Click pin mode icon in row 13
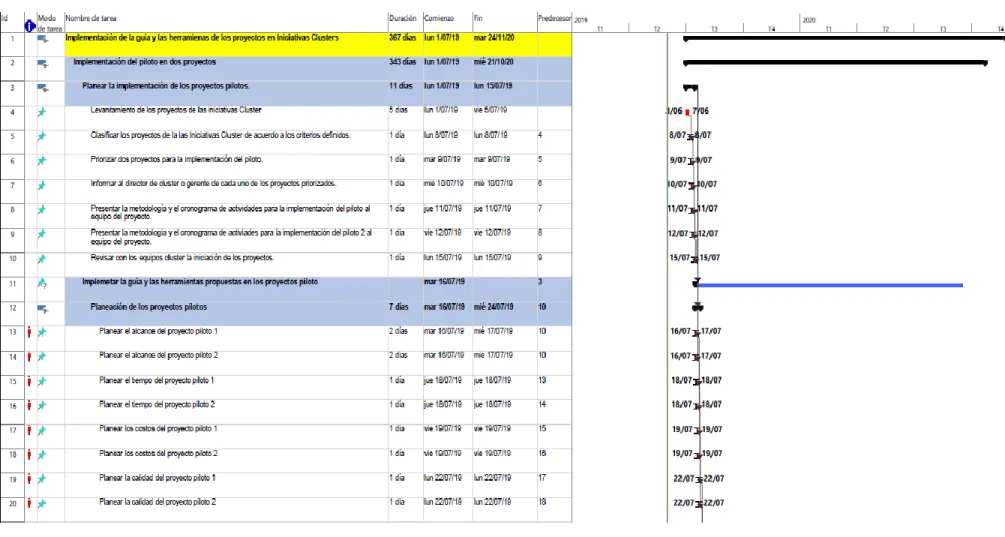This screenshot has height=537, width=1005. pos(42,332)
